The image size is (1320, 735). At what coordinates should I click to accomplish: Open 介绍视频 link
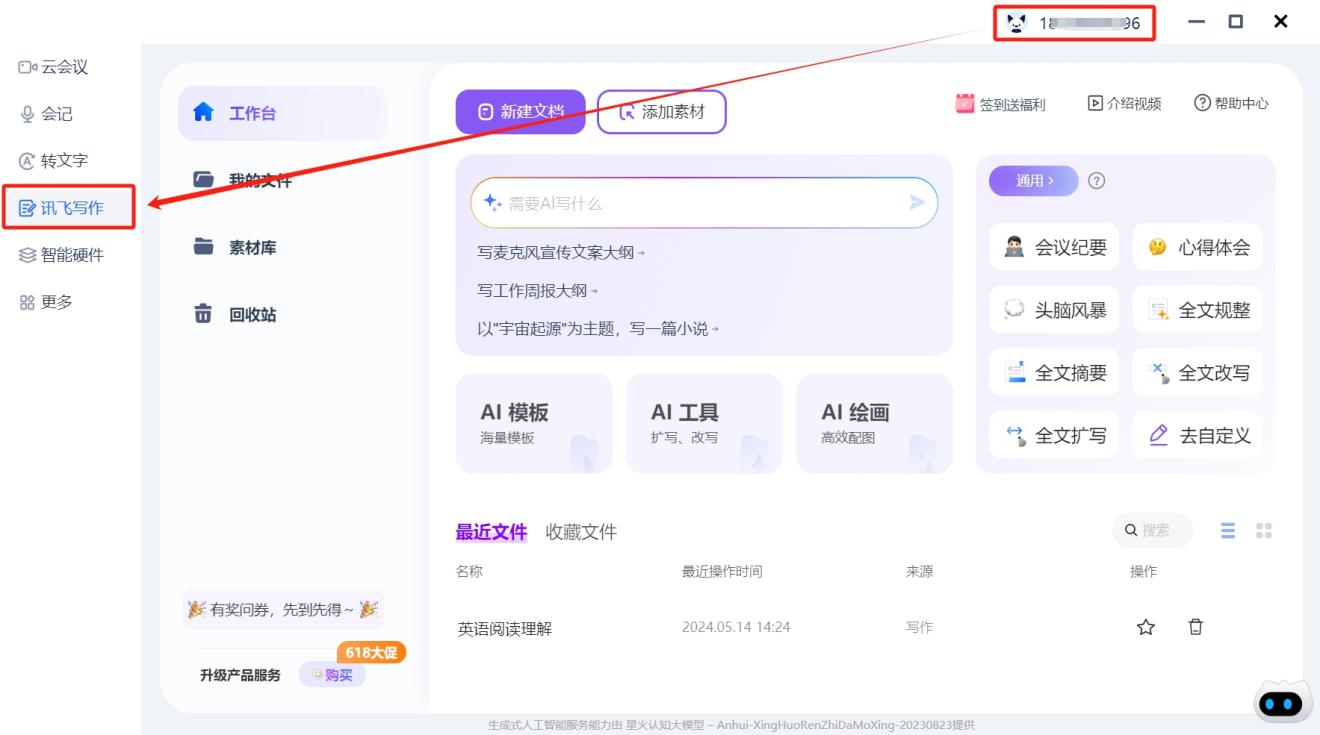(1125, 103)
